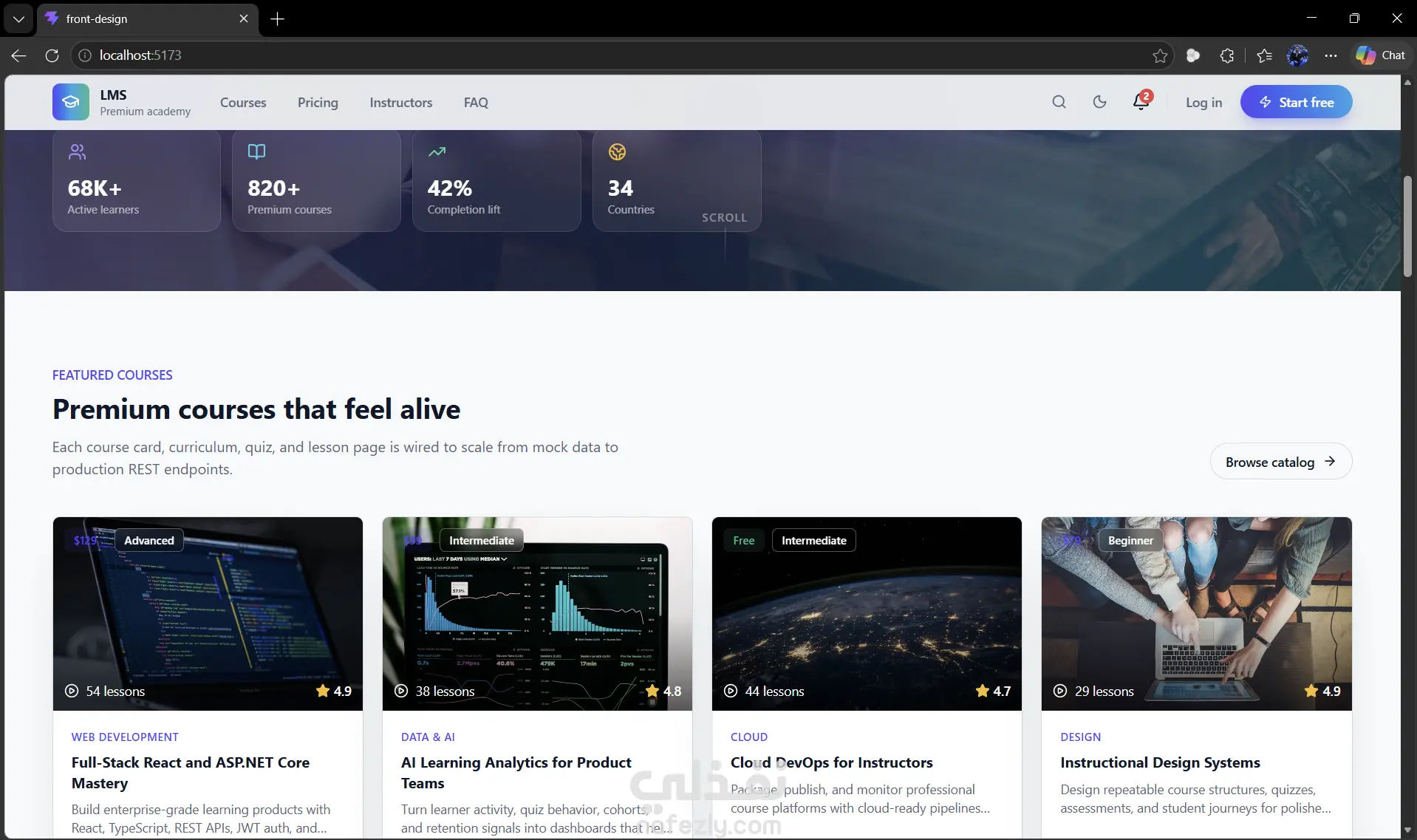Open the Copilot Chat button
The height and width of the screenshot is (840, 1417).
click(x=1380, y=55)
